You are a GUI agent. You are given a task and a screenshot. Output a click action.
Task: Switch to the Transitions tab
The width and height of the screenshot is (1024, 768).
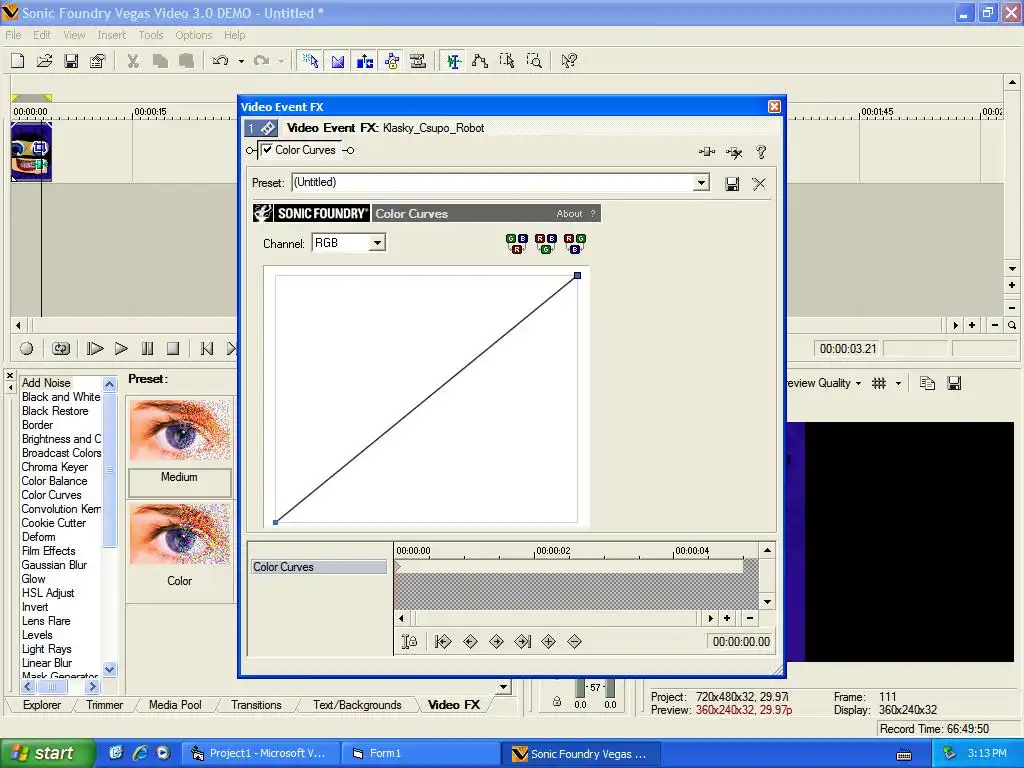[x=256, y=705]
